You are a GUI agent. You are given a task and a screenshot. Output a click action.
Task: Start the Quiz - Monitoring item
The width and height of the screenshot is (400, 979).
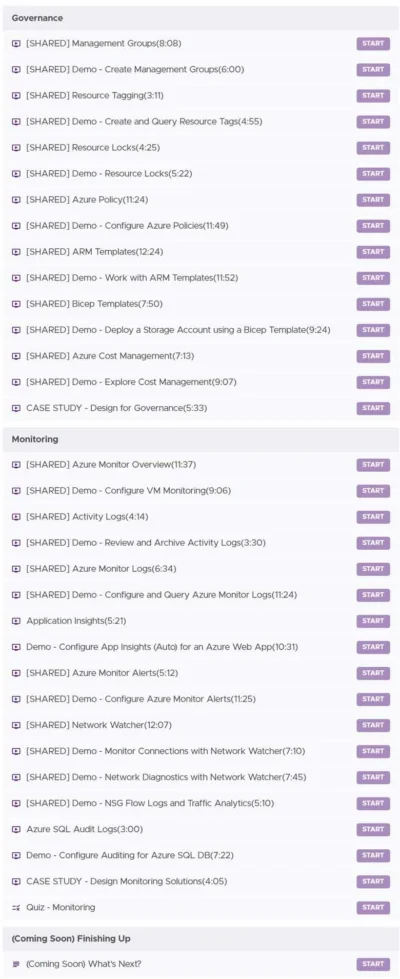pos(373,907)
